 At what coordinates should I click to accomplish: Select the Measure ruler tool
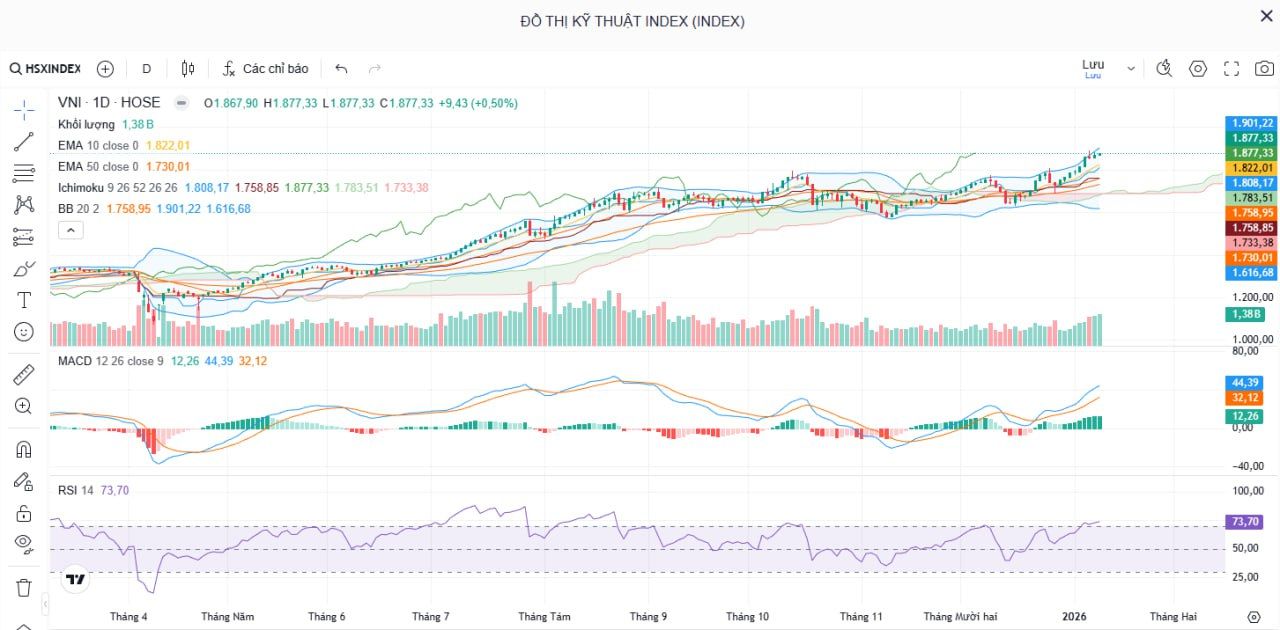[22, 373]
